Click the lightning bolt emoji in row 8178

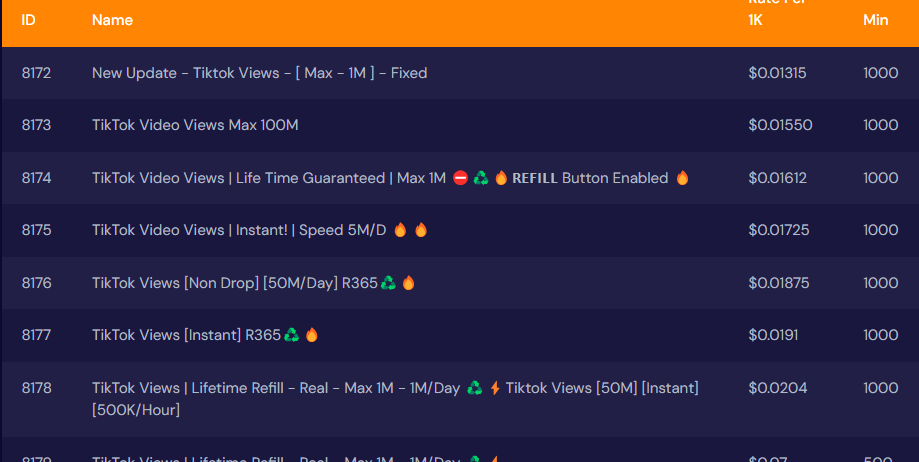[x=495, y=388]
